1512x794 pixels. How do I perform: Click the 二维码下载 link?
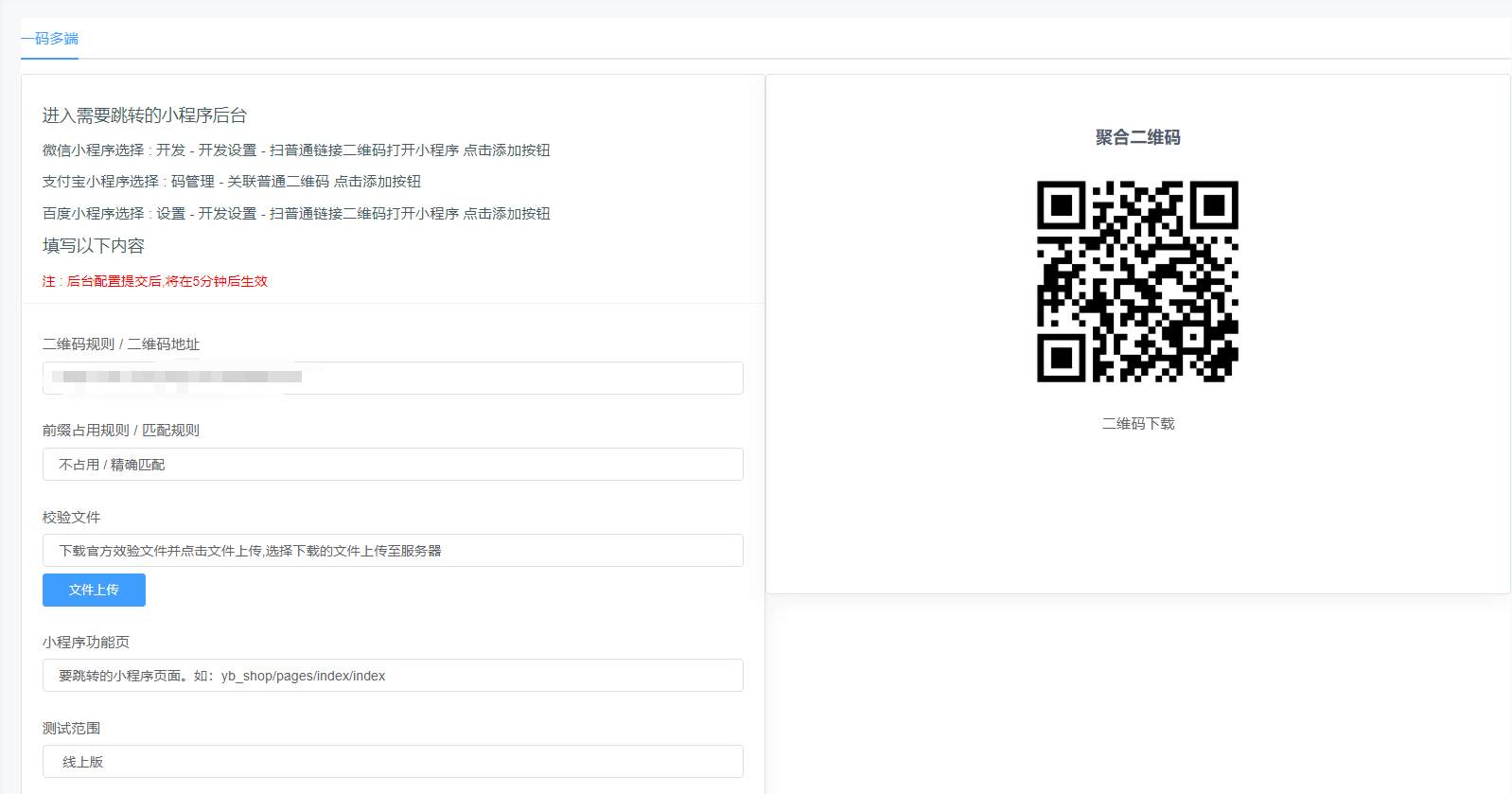coord(1138,424)
